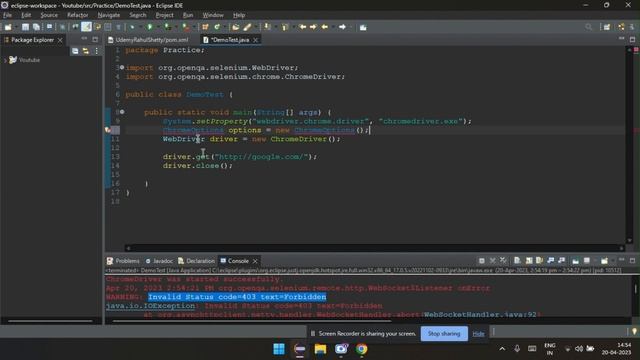The width and height of the screenshot is (640, 360).
Task: Close the DemoTest.java editor tab
Action: (x=256, y=40)
